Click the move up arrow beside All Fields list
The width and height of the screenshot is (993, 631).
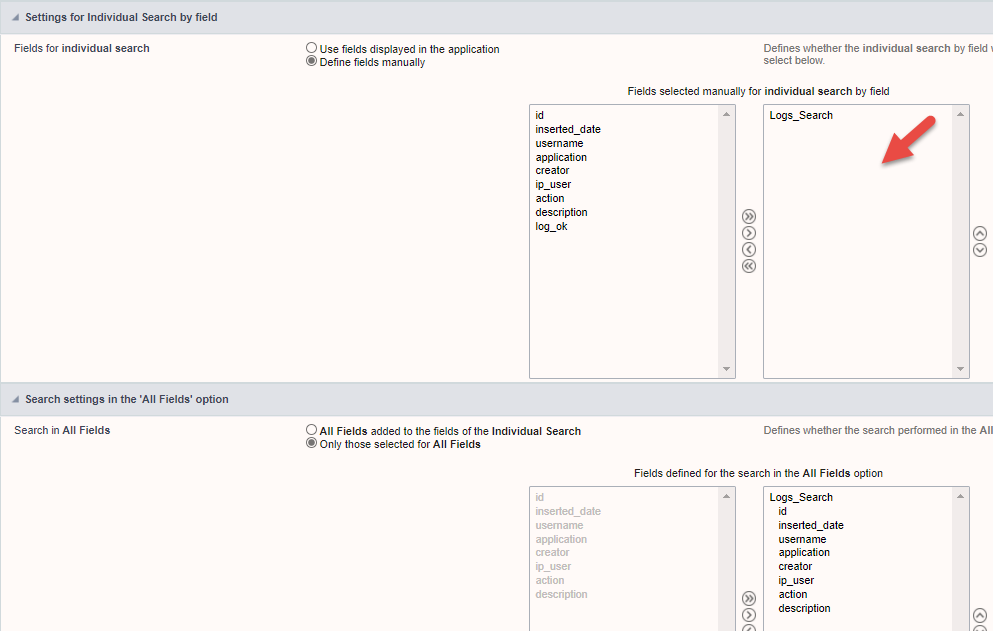click(979, 615)
